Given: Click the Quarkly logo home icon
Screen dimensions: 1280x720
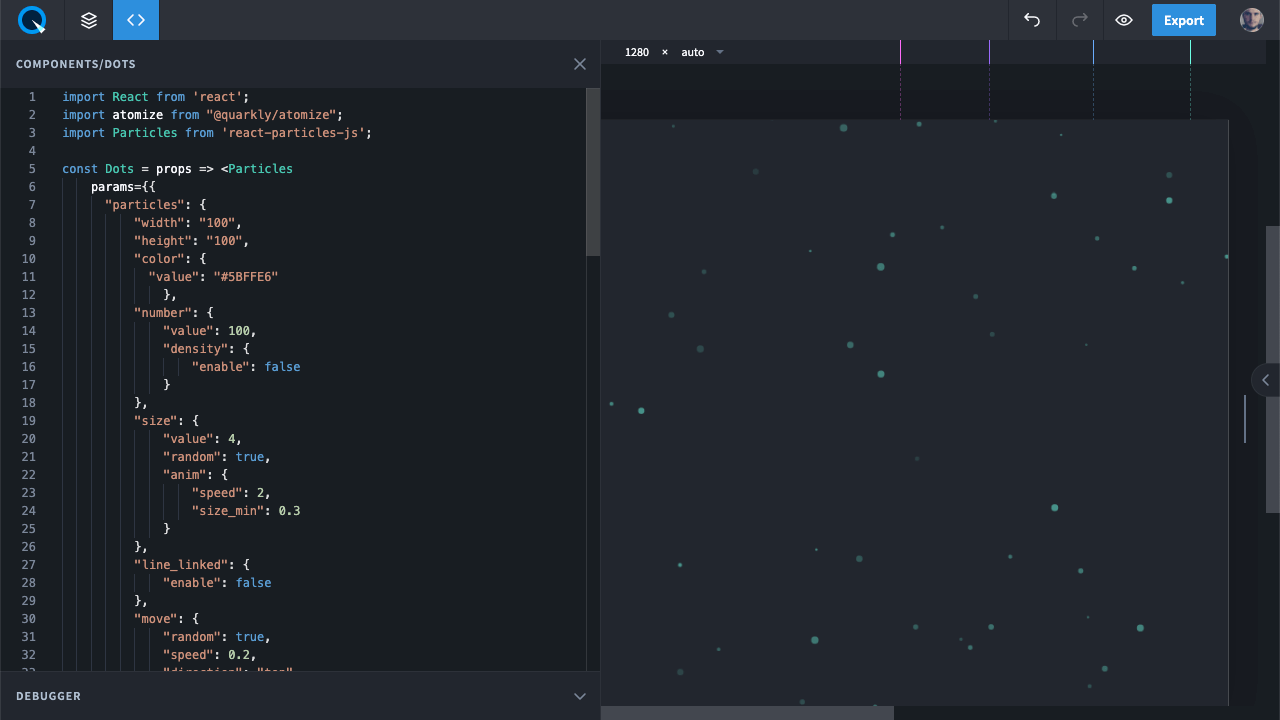Looking at the screenshot, I should click(x=32, y=20).
